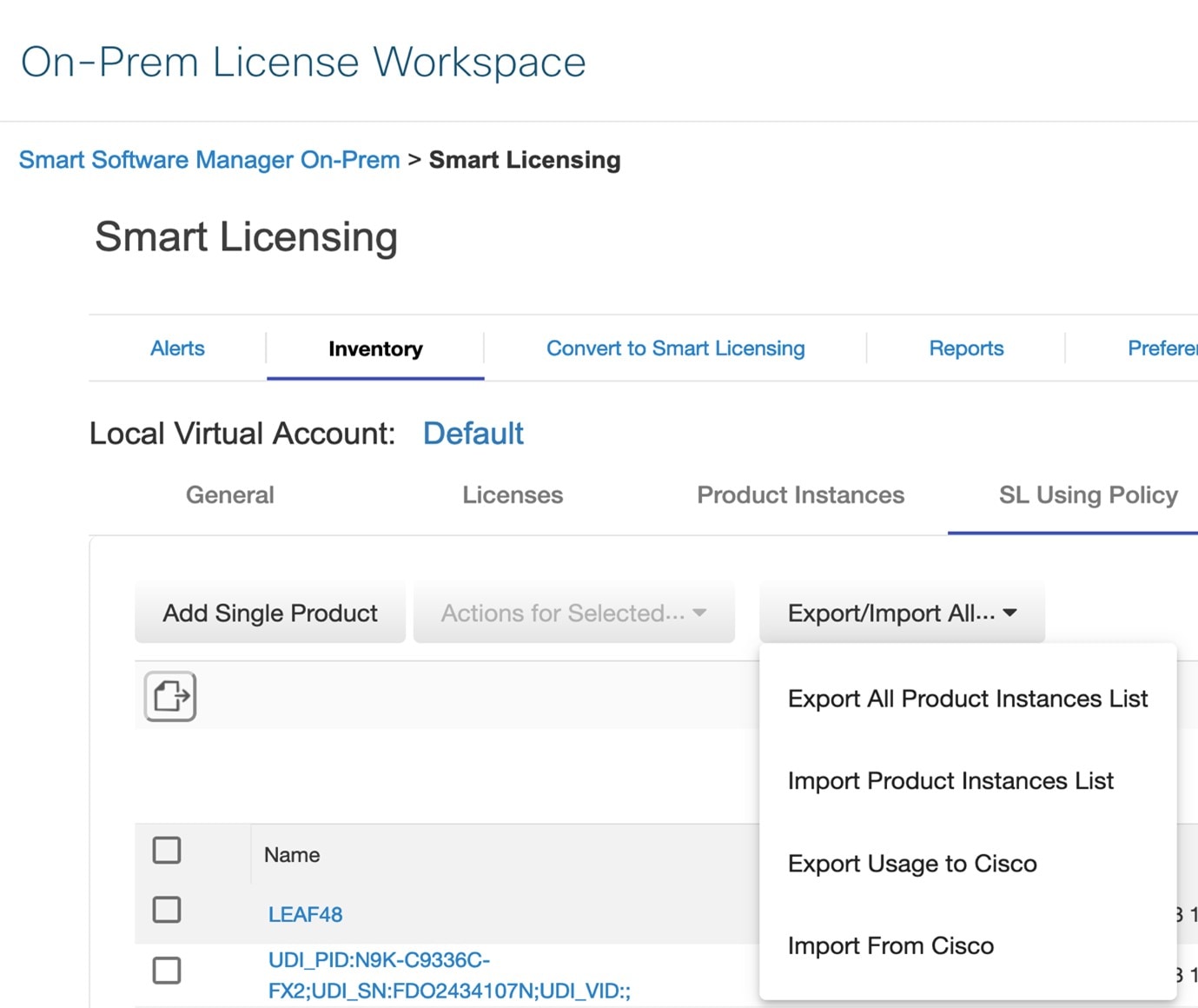Select Export Usage to Cisco
1198x1008 pixels.
[912, 864]
